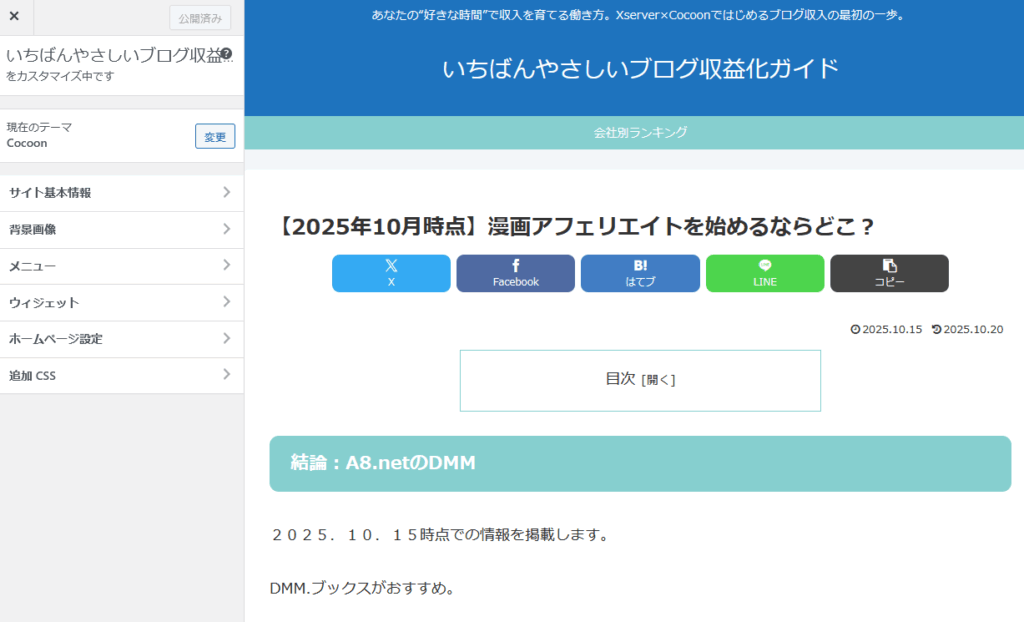Open the 会社別ランキング navigation item
The height and width of the screenshot is (622, 1024).
tap(640, 132)
